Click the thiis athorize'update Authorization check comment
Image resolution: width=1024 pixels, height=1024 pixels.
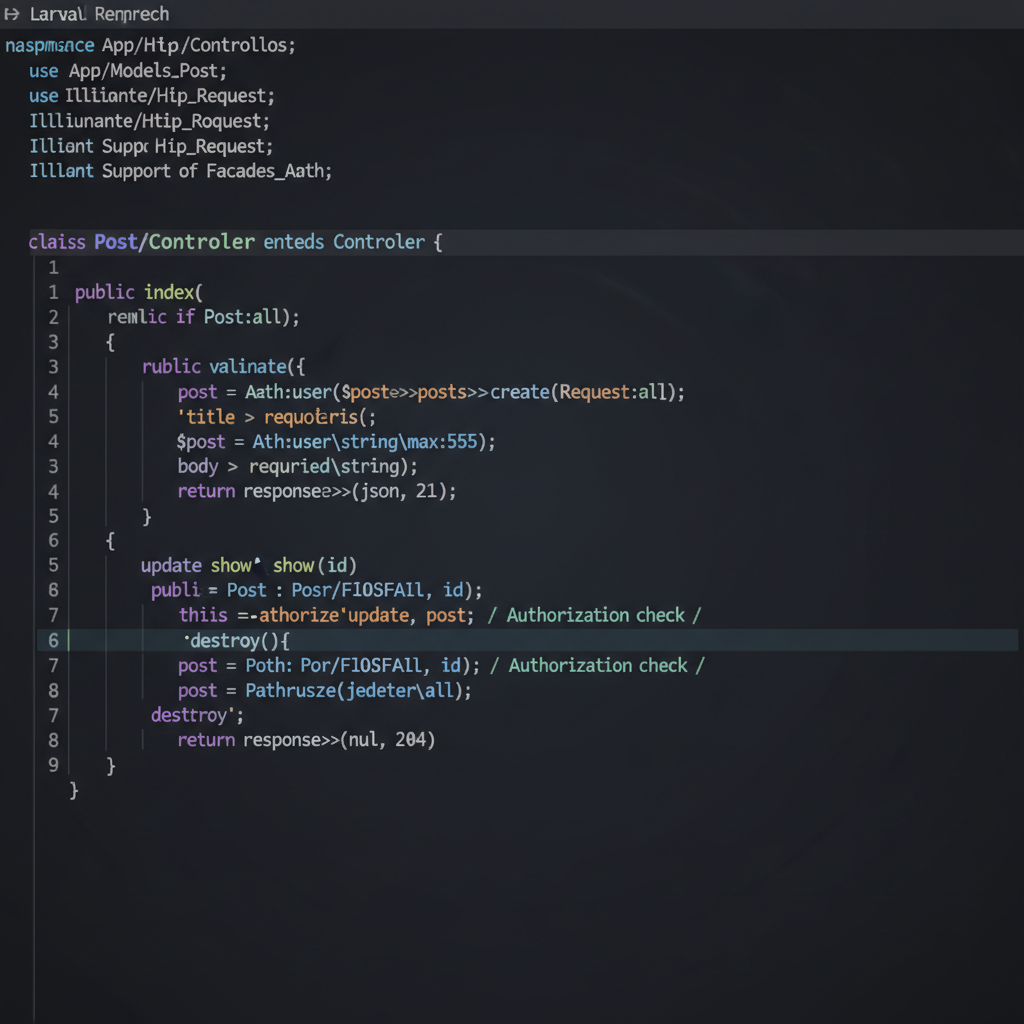click(x=594, y=615)
